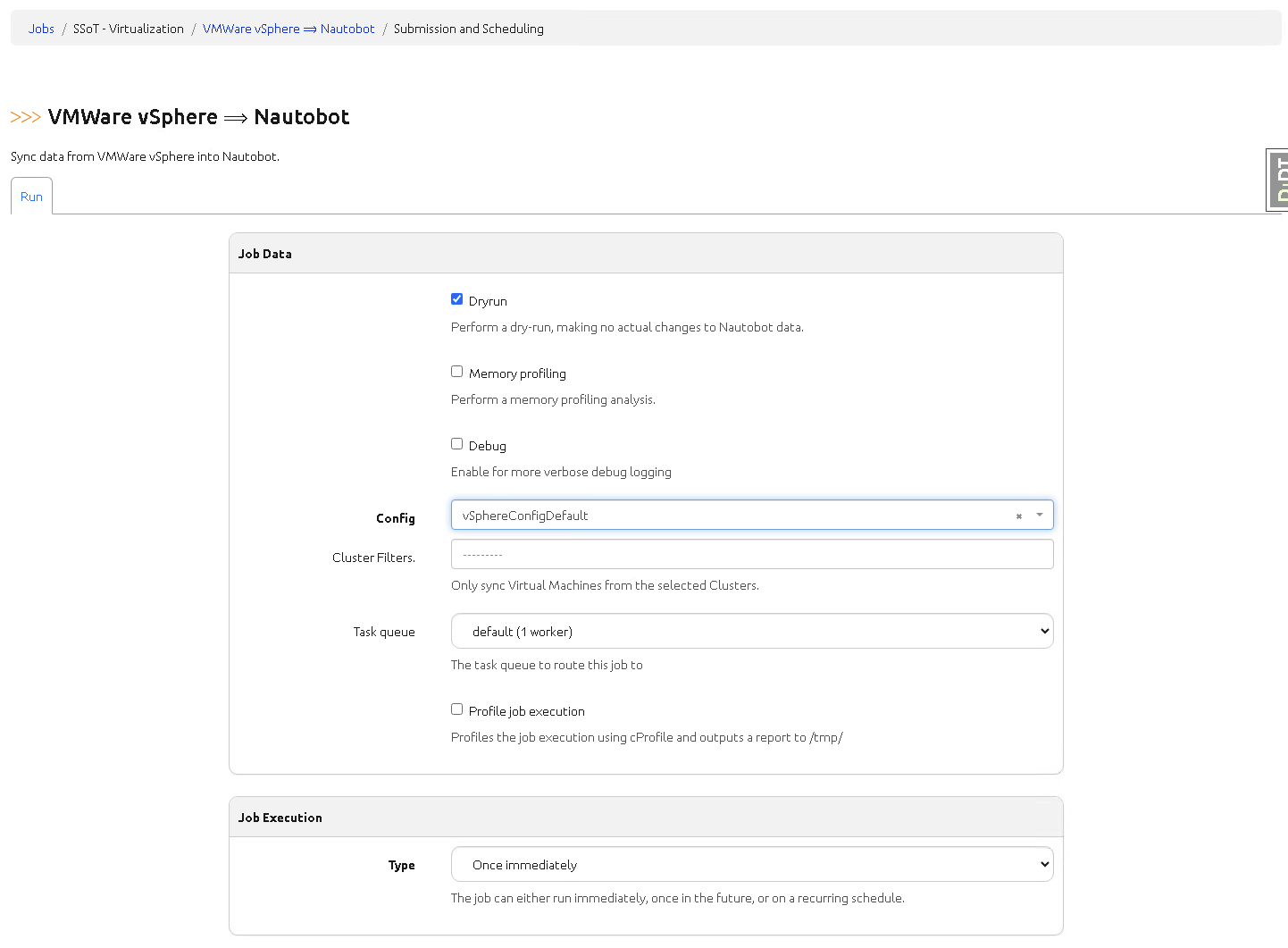Click Submission and Scheduling breadcrumb item

468,29
